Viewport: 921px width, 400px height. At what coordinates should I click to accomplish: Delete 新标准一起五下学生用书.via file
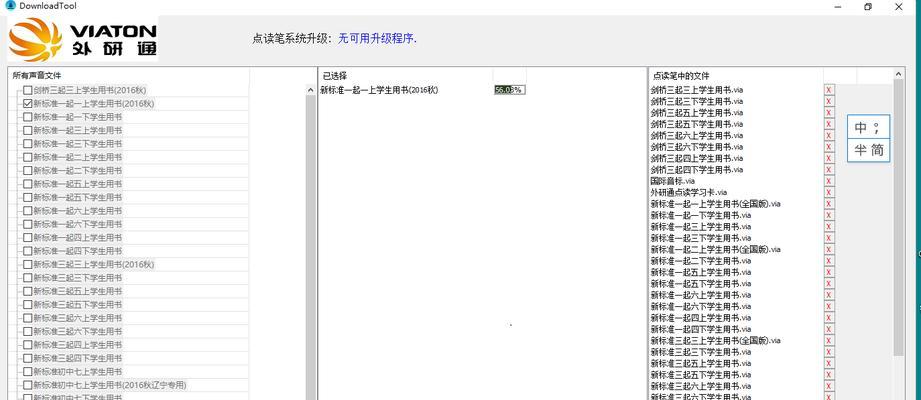point(829,284)
